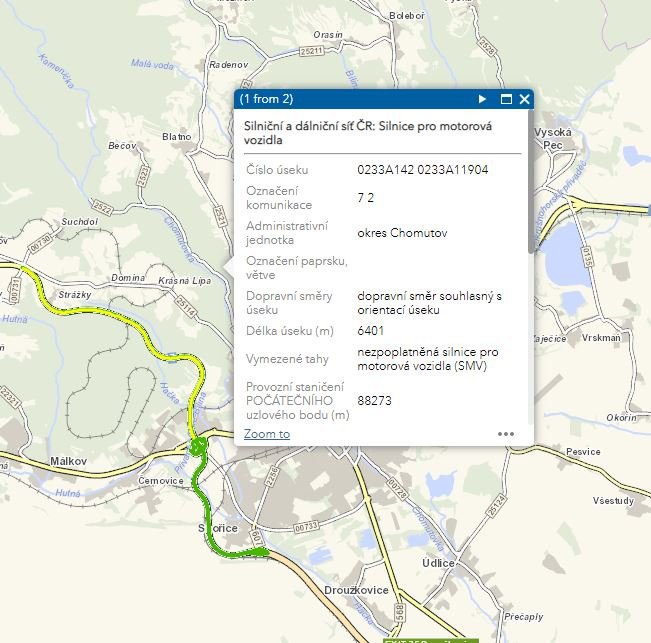Click road number shield 25211
The image size is (651, 643).
312,50
